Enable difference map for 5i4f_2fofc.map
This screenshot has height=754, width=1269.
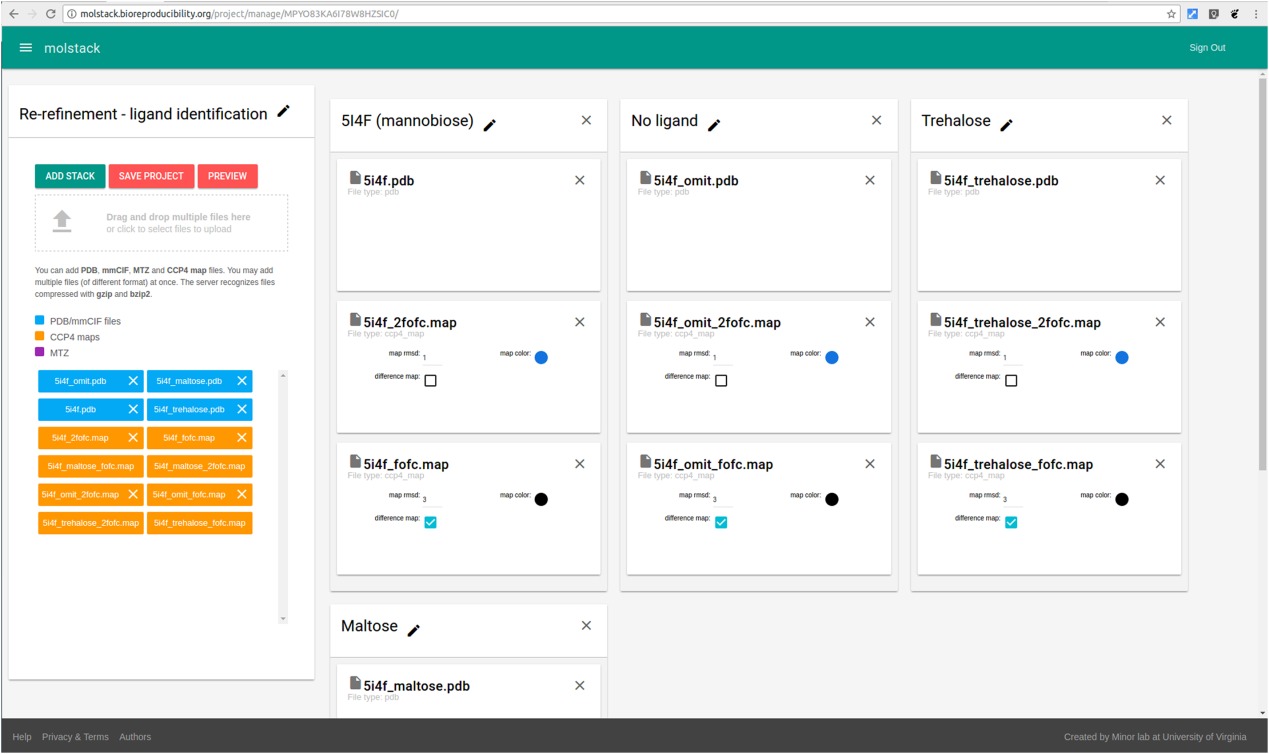point(431,381)
